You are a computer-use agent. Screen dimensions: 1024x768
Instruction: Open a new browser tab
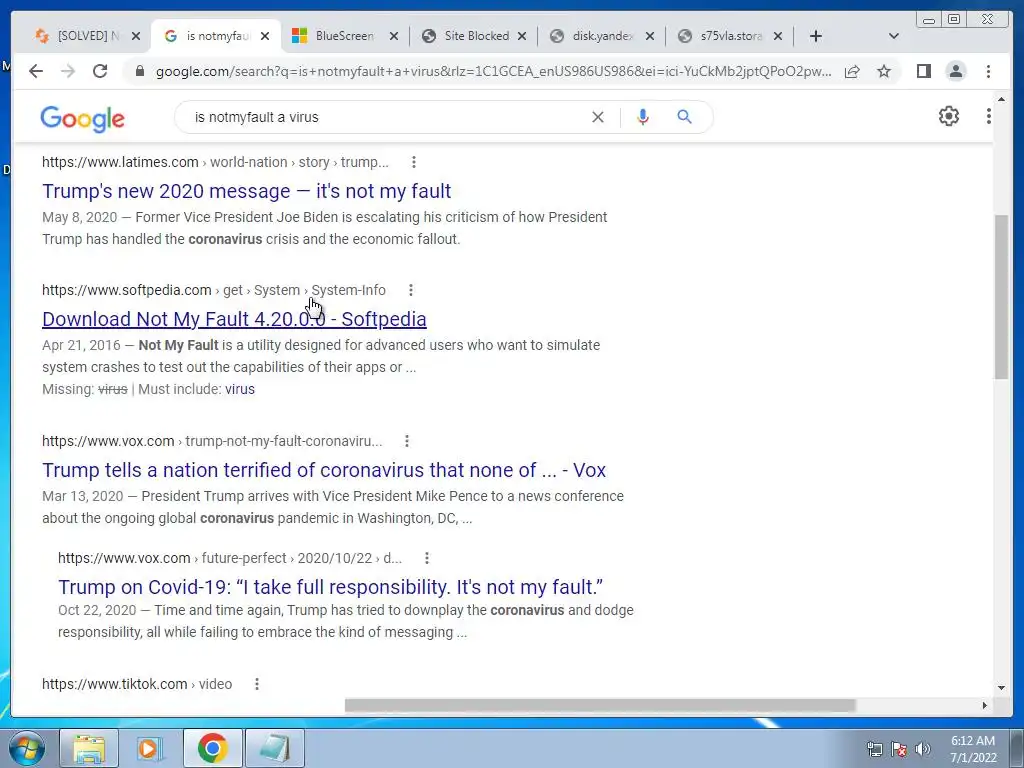click(x=816, y=37)
